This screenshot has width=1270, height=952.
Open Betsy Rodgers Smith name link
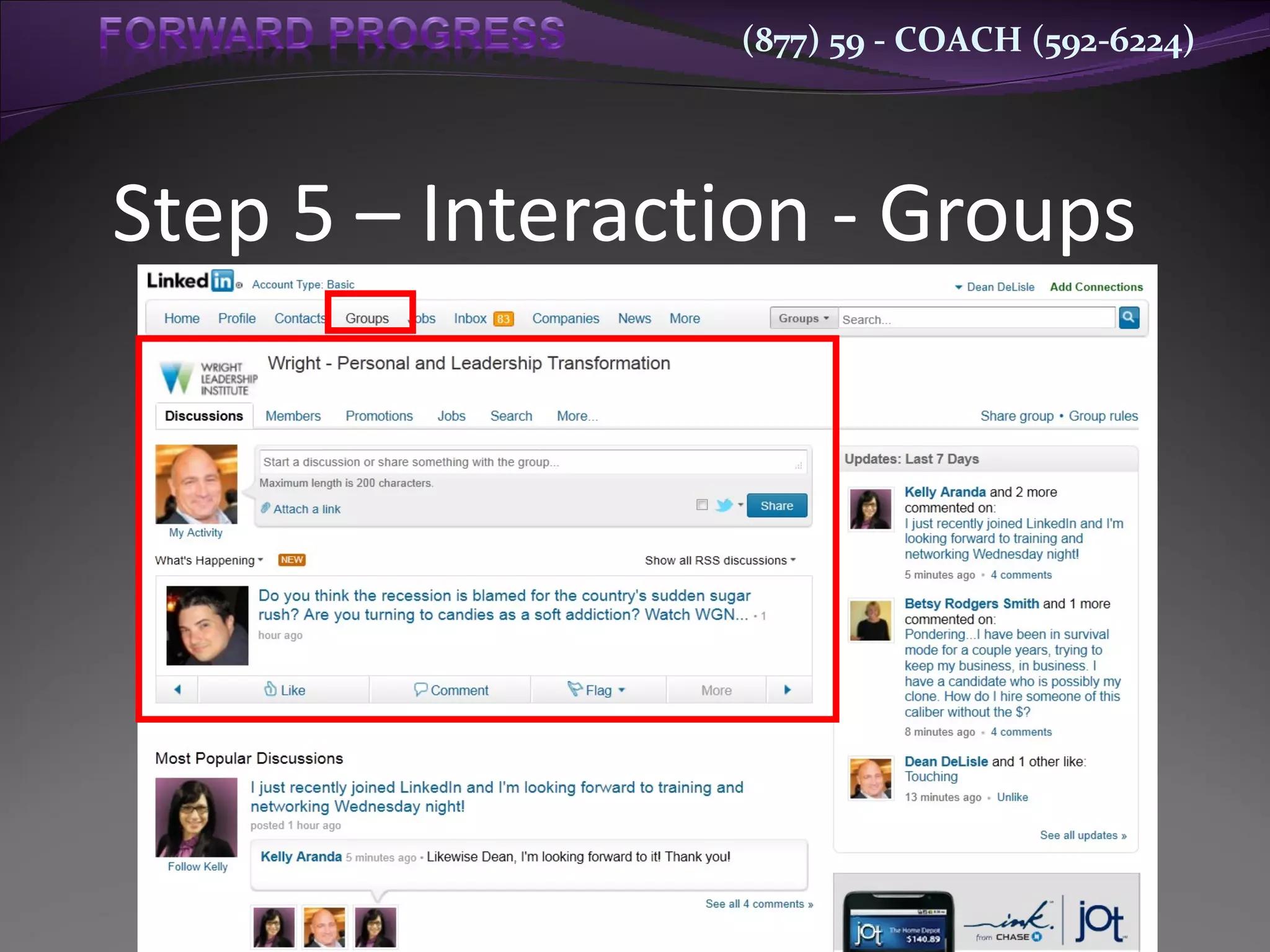tap(972, 604)
